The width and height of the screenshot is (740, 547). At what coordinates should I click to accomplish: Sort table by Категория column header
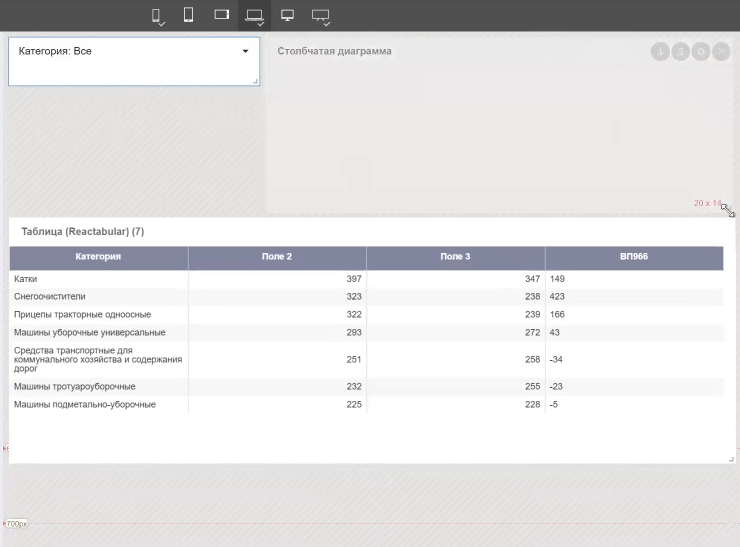pos(98,257)
